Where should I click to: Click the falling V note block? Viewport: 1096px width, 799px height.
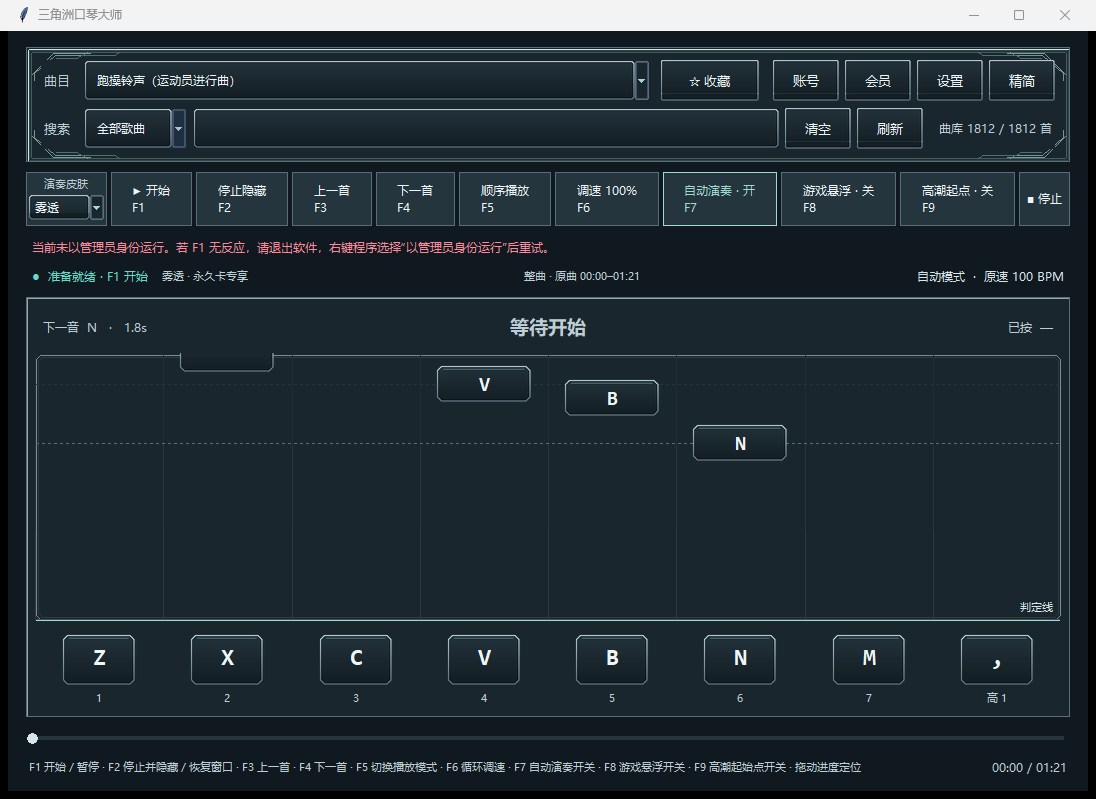pyautogui.click(x=484, y=384)
